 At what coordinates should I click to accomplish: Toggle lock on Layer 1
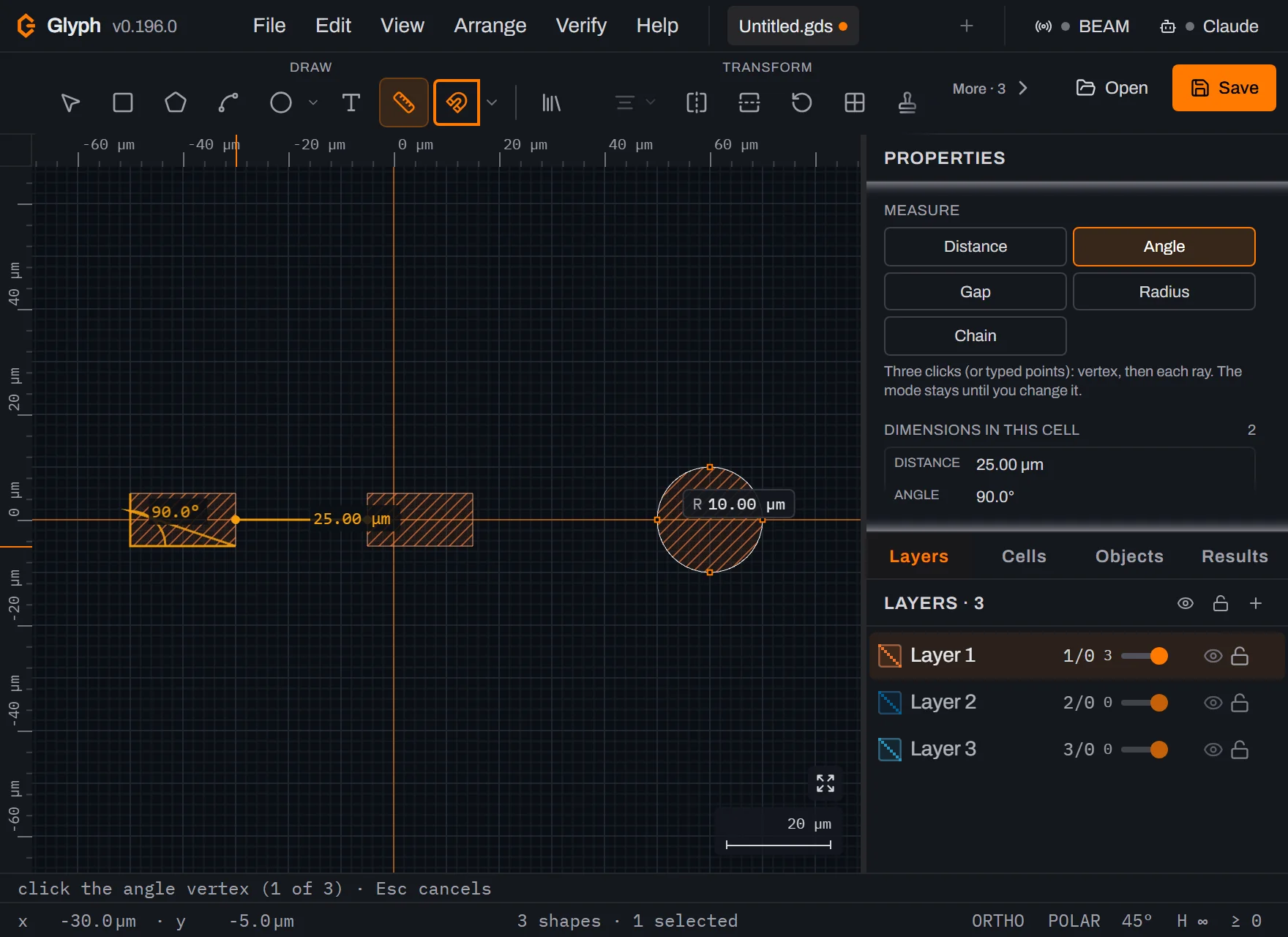click(x=1240, y=656)
